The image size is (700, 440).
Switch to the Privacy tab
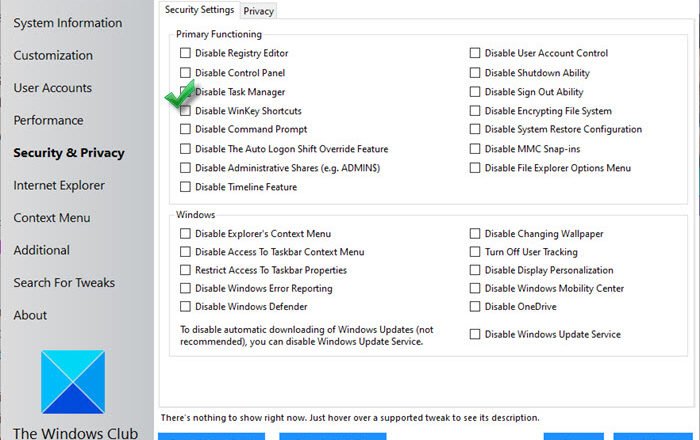(x=258, y=11)
